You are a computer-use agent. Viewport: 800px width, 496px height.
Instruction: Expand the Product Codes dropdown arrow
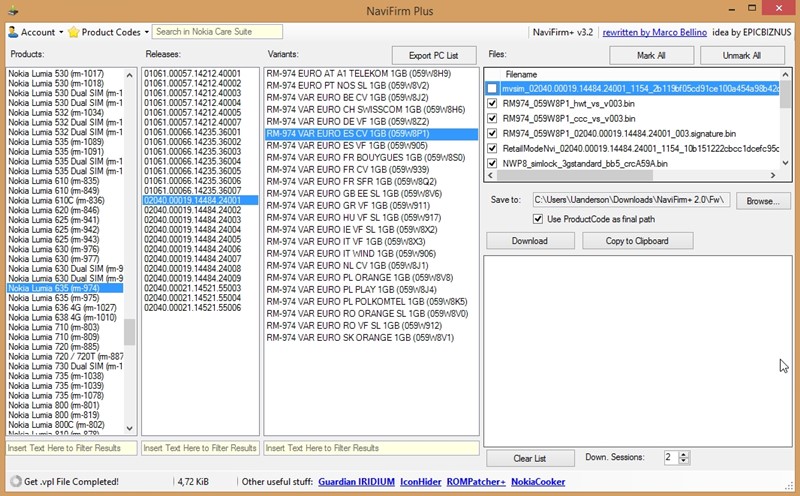coord(146,32)
